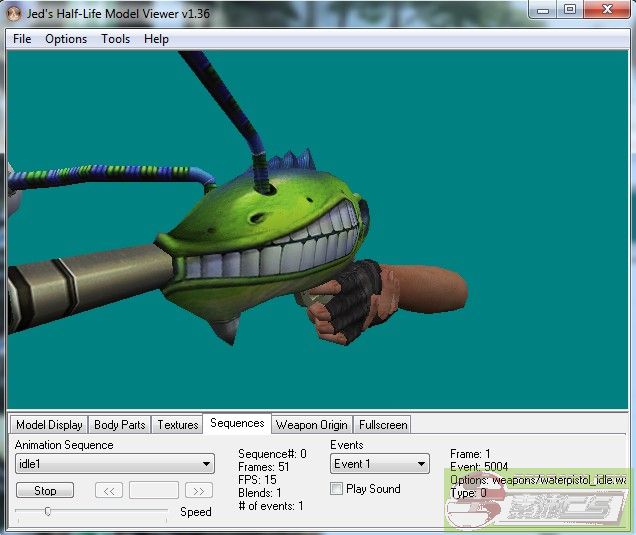
Task: Maximize the Model Viewer window
Action: pos(570,10)
